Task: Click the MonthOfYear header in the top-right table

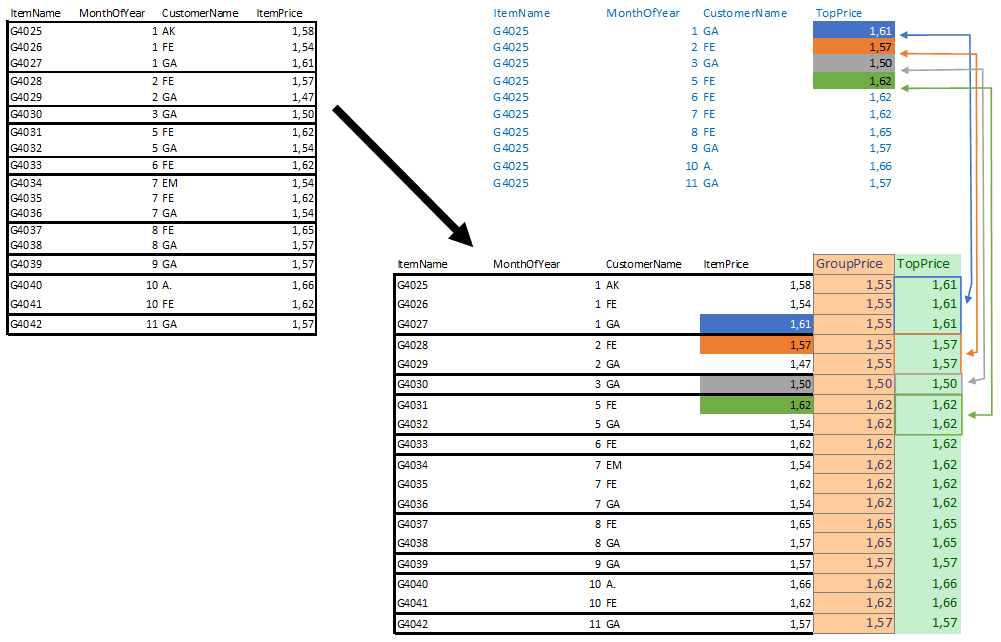Action: pyautogui.click(x=643, y=13)
